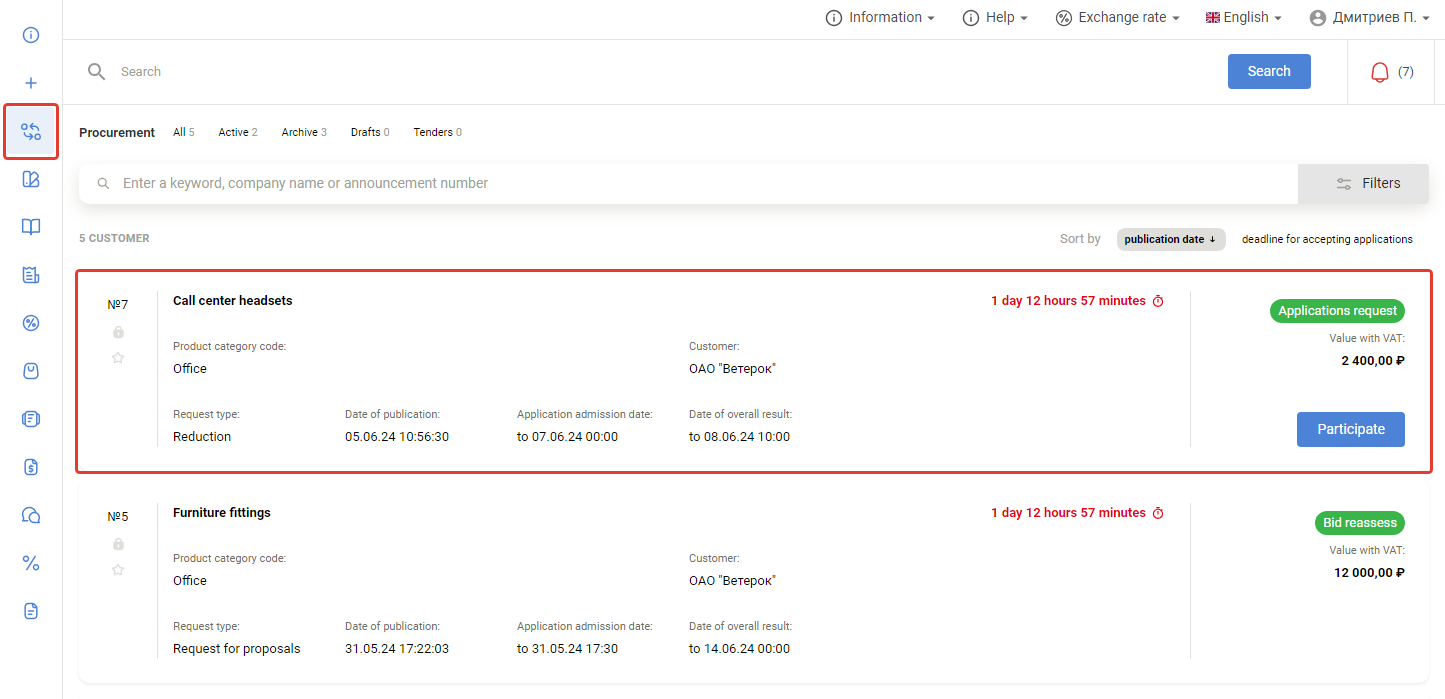Focus the top Search input field
This screenshot has width=1445, height=699.
click(660, 72)
